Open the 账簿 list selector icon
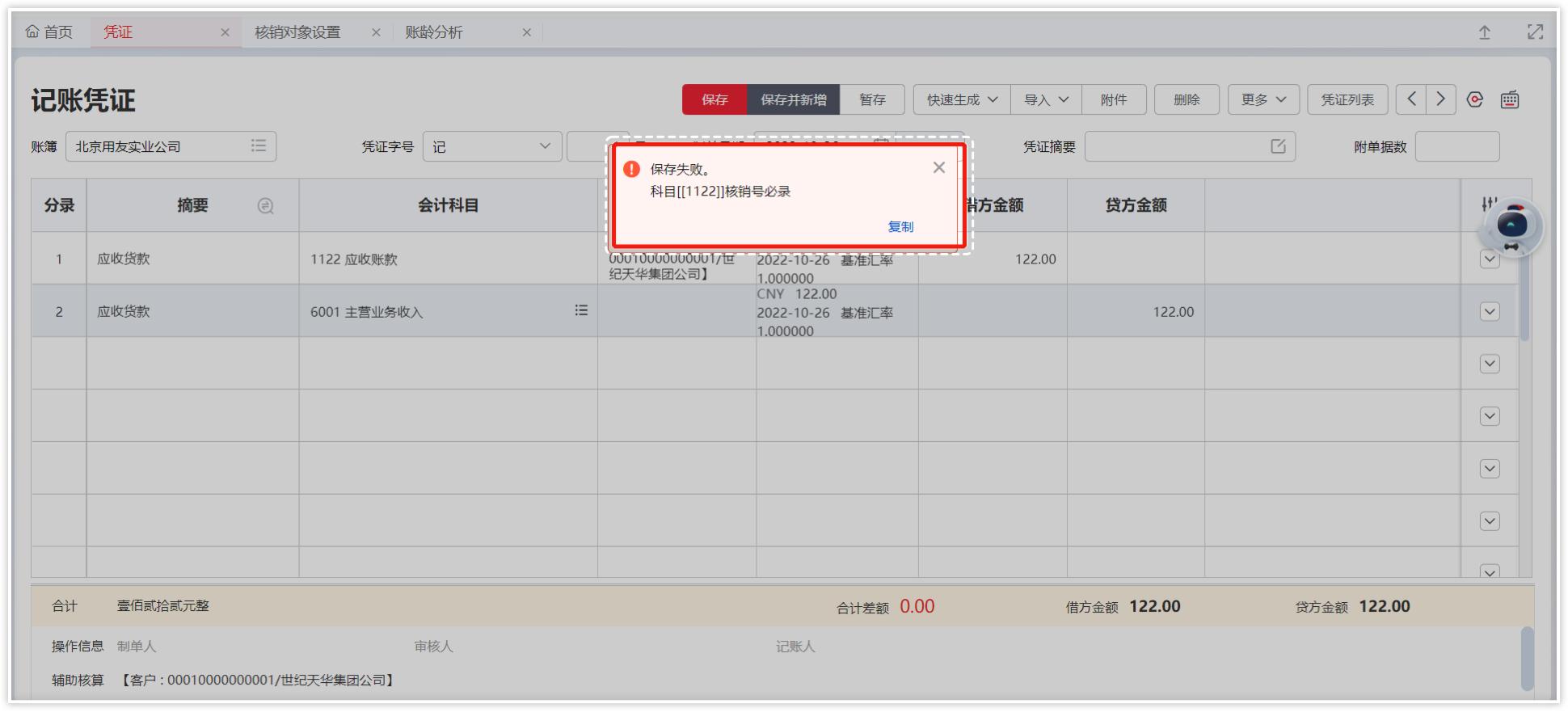Image resolution: width=1568 pixels, height=712 pixels. click(x=259, y=145)
